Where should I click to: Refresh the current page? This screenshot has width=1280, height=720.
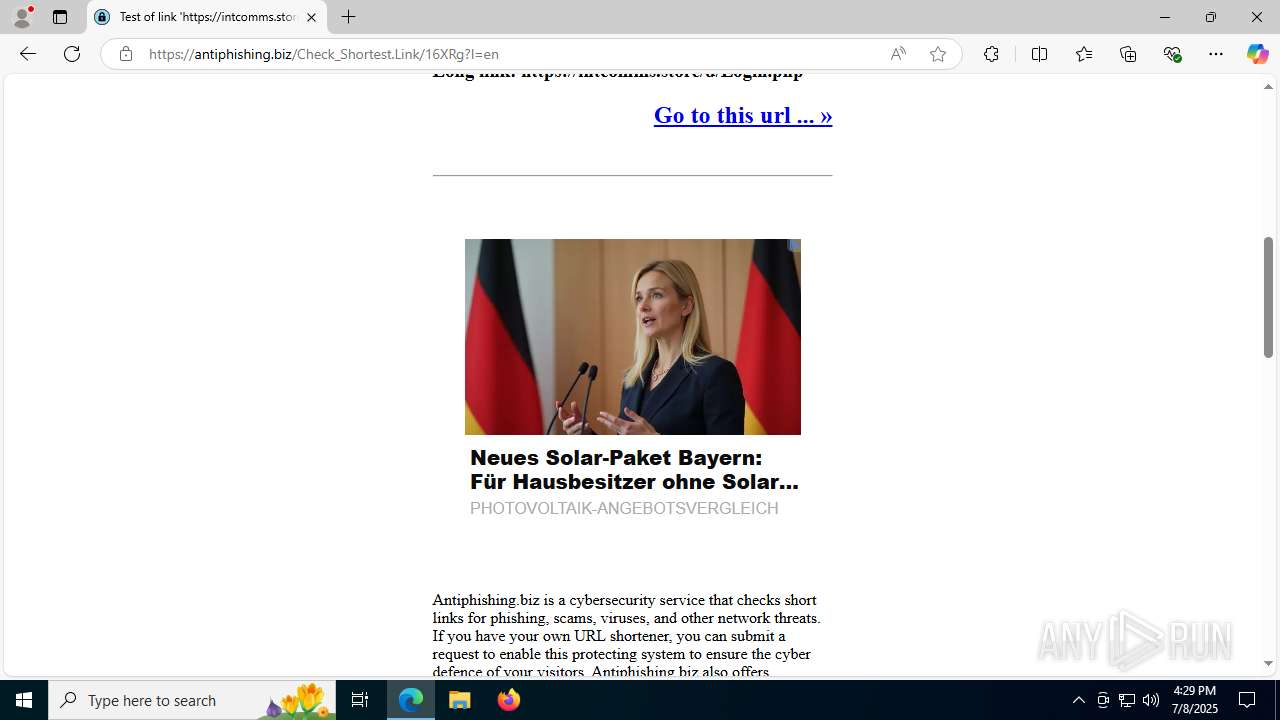[72, 54]
